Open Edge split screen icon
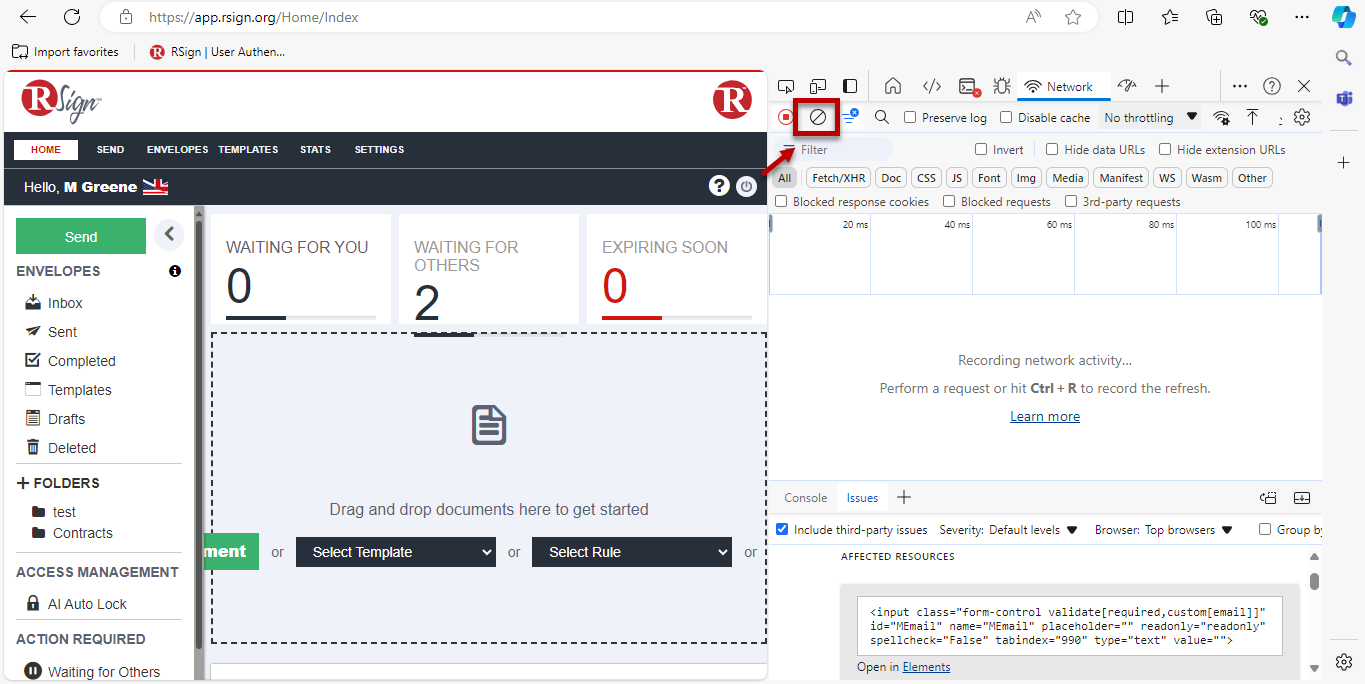The height and width of the screenshot is (684, 1365). (x=1125, y=17)
